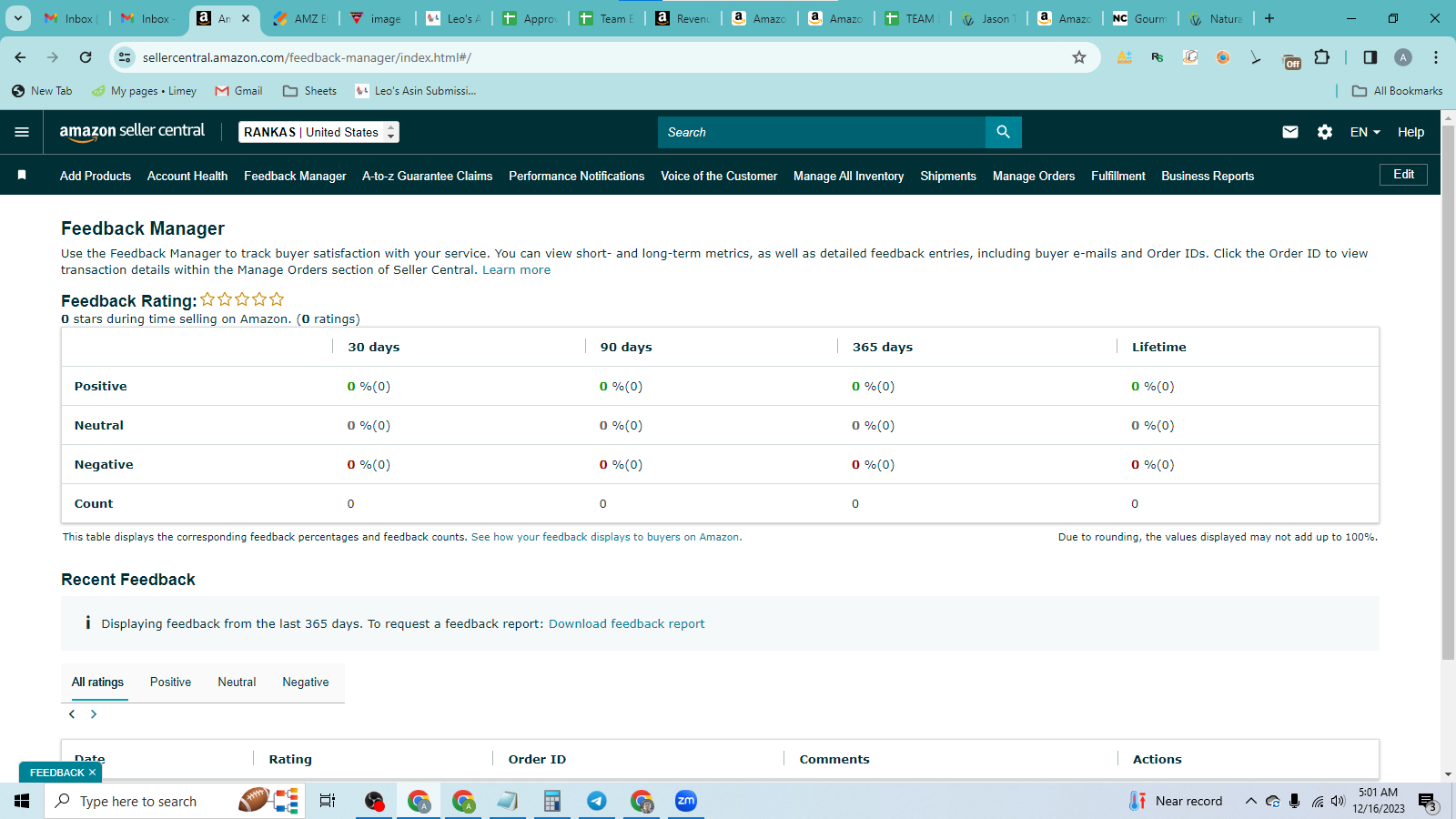Open the Calculator from the taskbar

[552, 801]
